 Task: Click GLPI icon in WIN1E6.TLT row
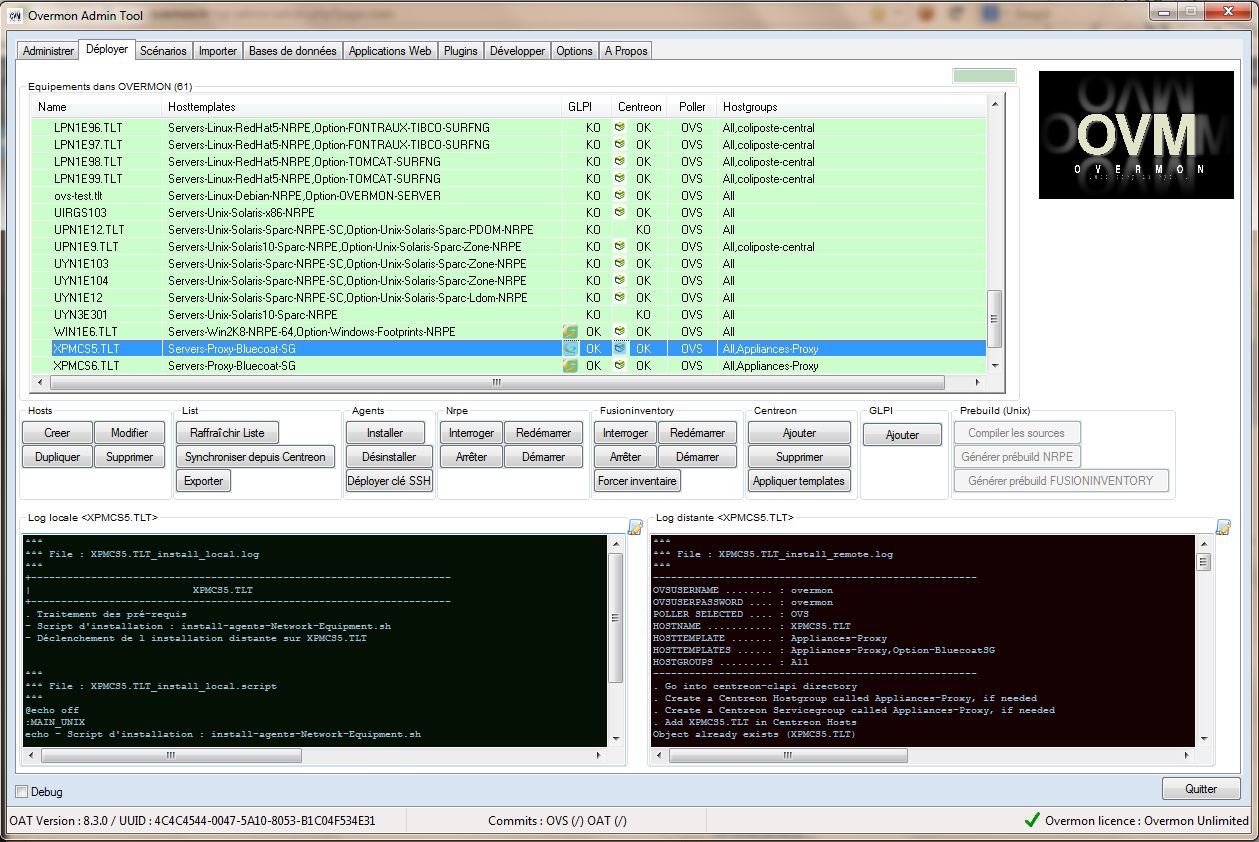[x=570, y=332]
